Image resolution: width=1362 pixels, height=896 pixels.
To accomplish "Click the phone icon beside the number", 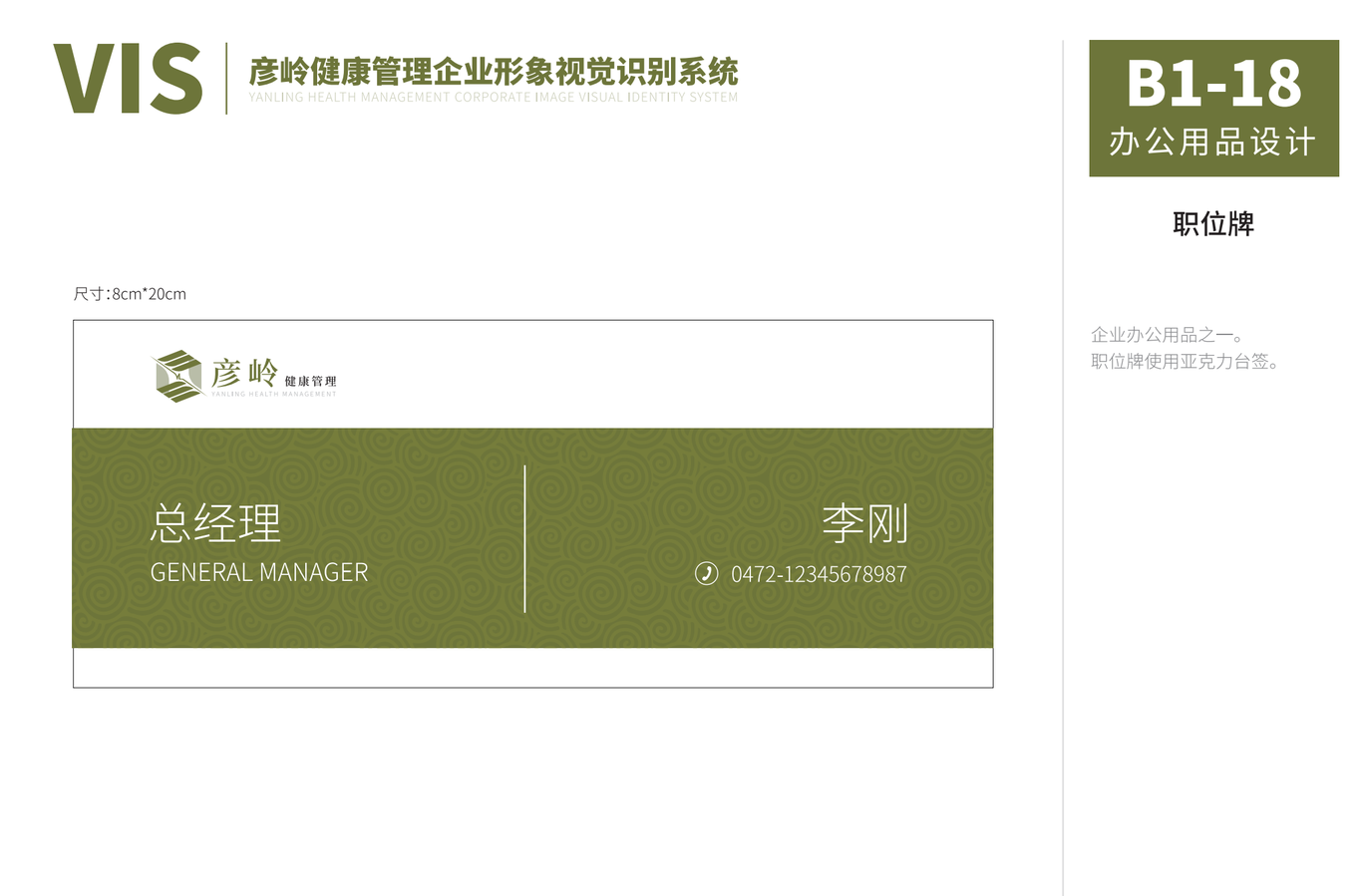I will [706, 573].
